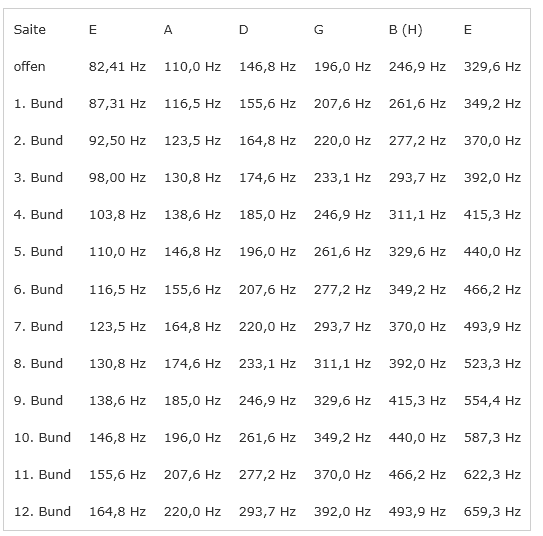This screenshot has width=543, height=536.
Task: Click the 'A' column header
Action: pyautogui.click(x=168, y=30)
